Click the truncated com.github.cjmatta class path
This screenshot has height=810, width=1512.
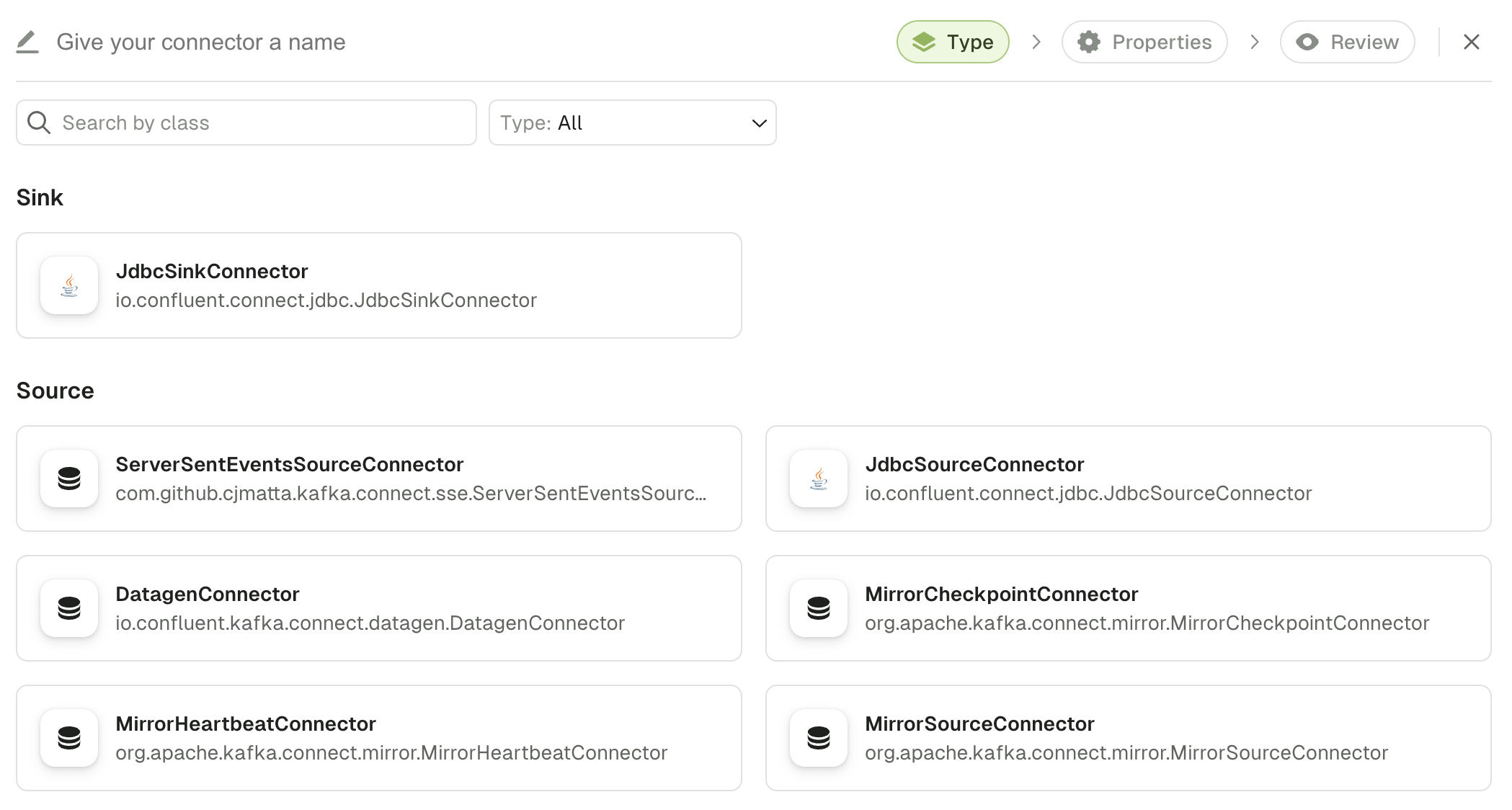411,493
